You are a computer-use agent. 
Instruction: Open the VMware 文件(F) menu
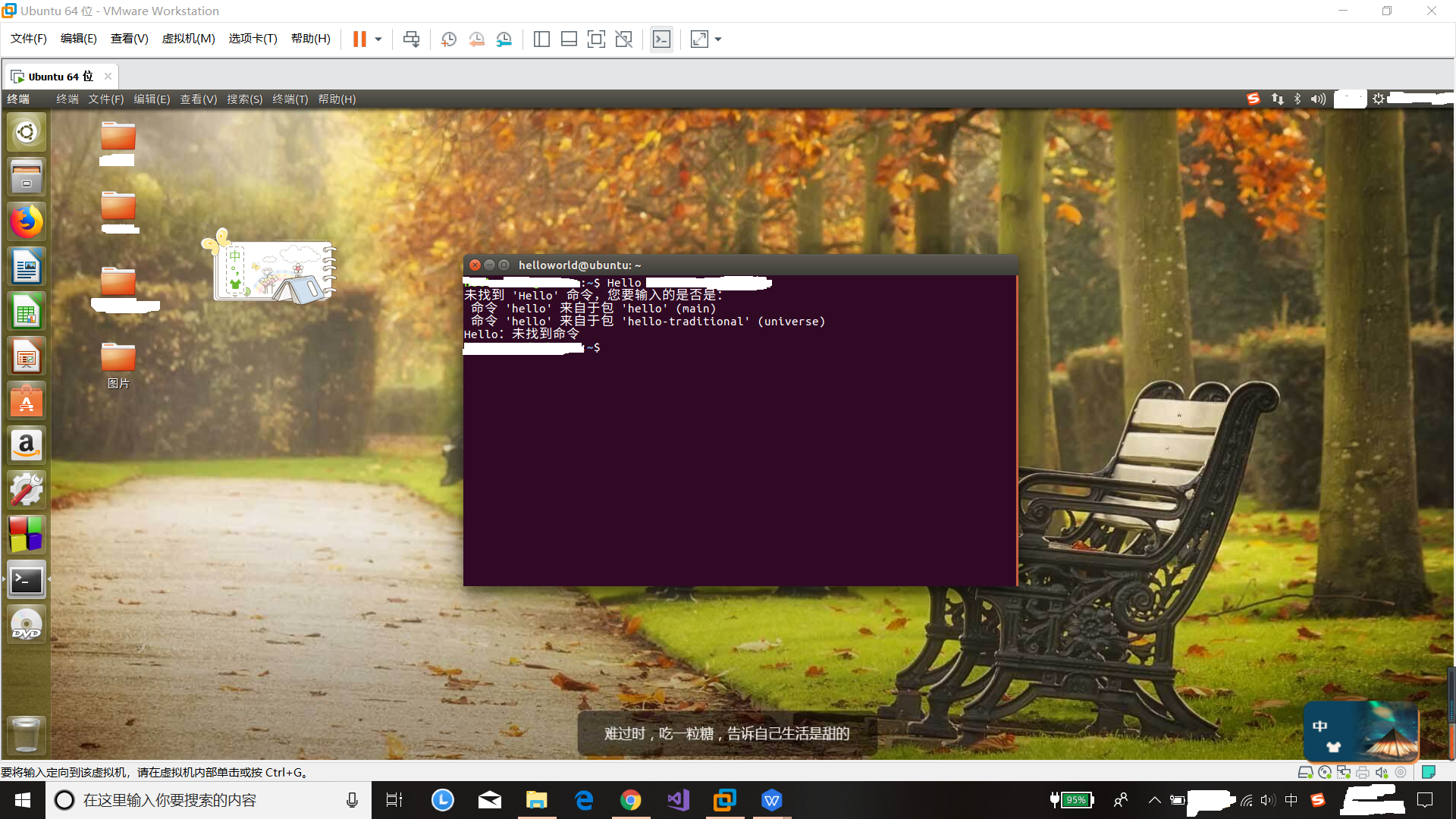click(29, 39)
